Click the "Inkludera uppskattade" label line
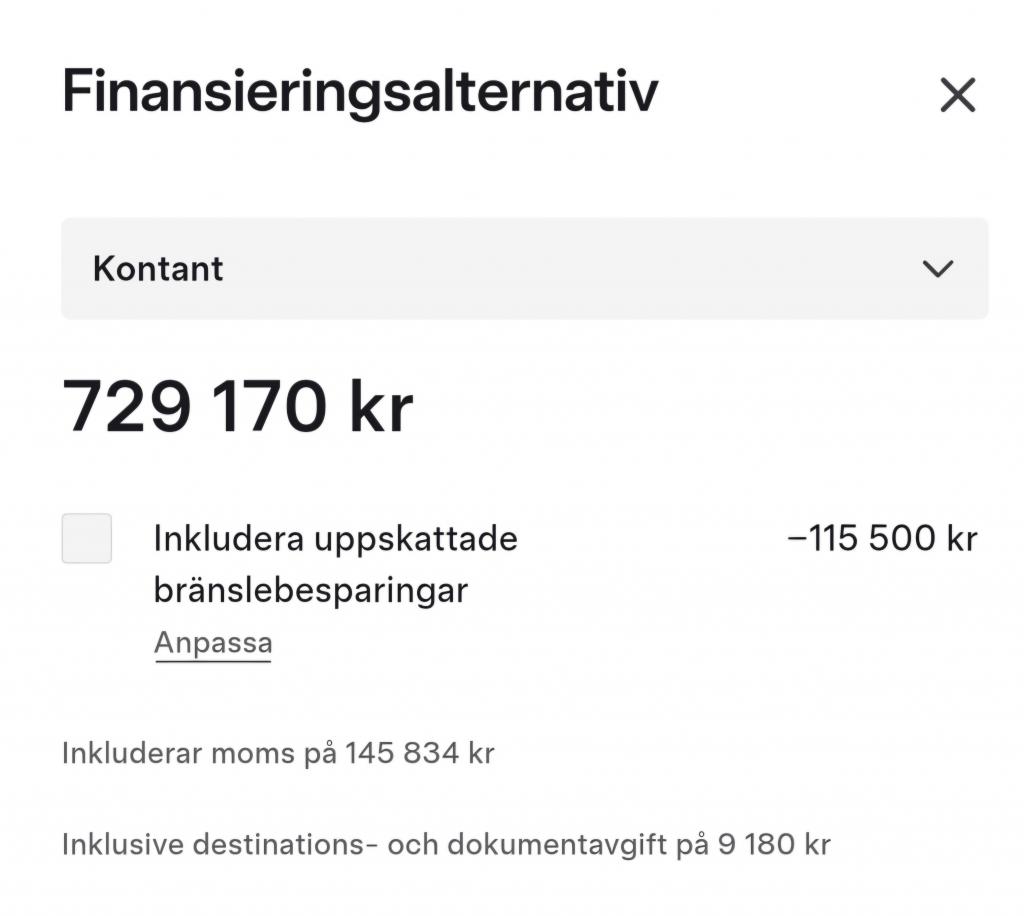 [335, 538]
